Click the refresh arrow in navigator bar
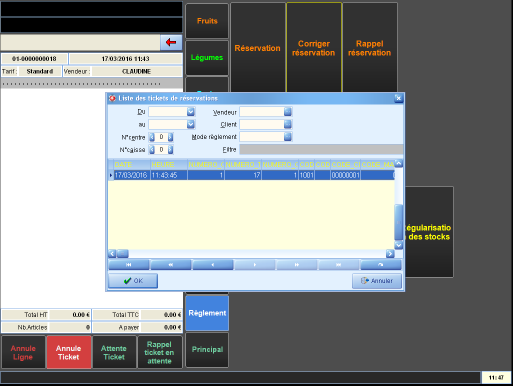 pyautogui.click(x=381, y=265)
